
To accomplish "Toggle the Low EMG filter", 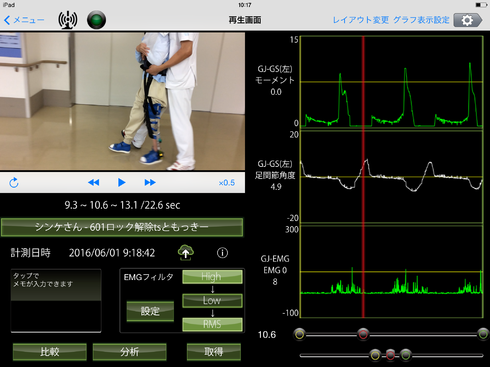I will [212, 301].
